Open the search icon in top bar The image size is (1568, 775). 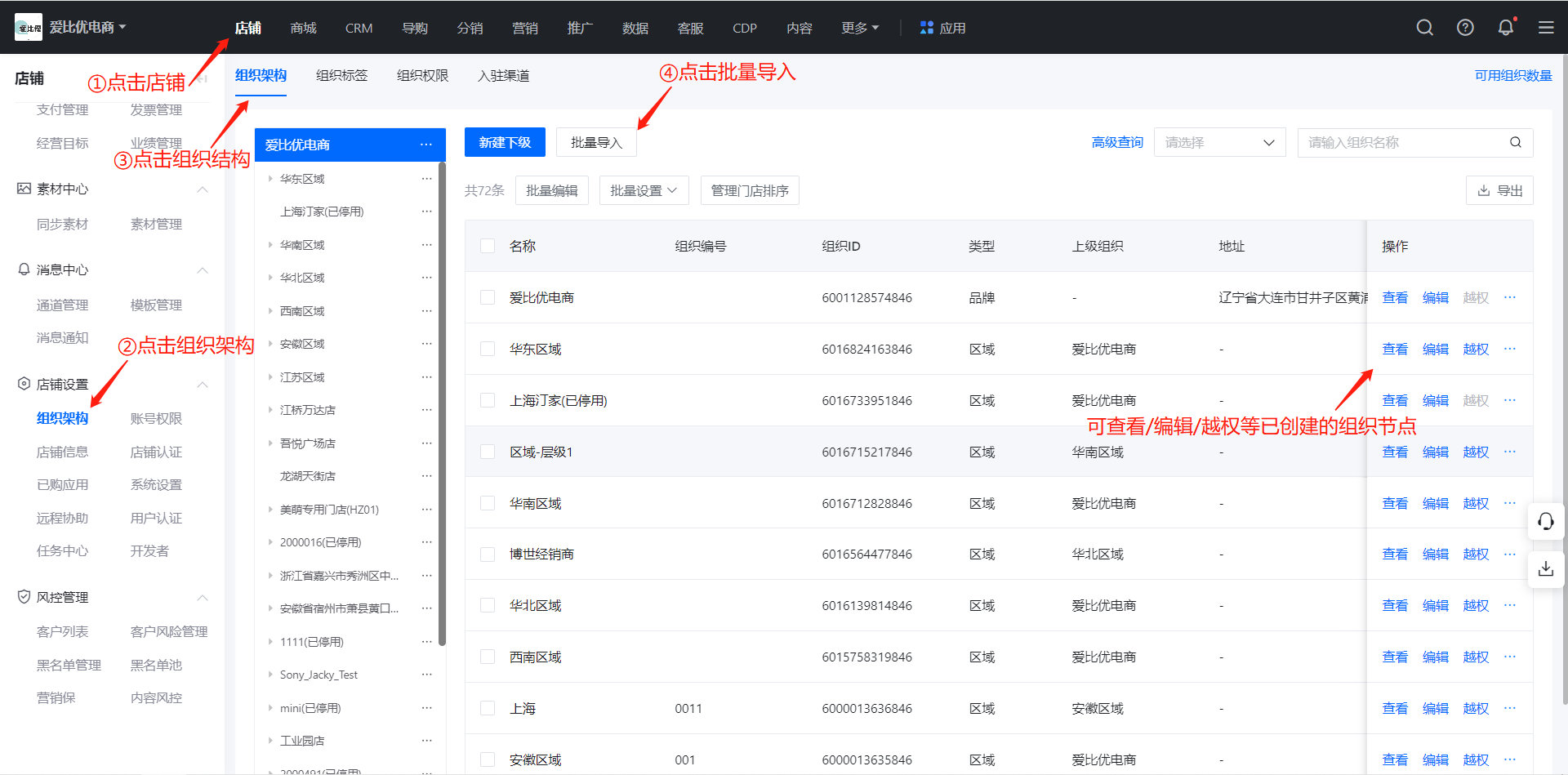1425,28
